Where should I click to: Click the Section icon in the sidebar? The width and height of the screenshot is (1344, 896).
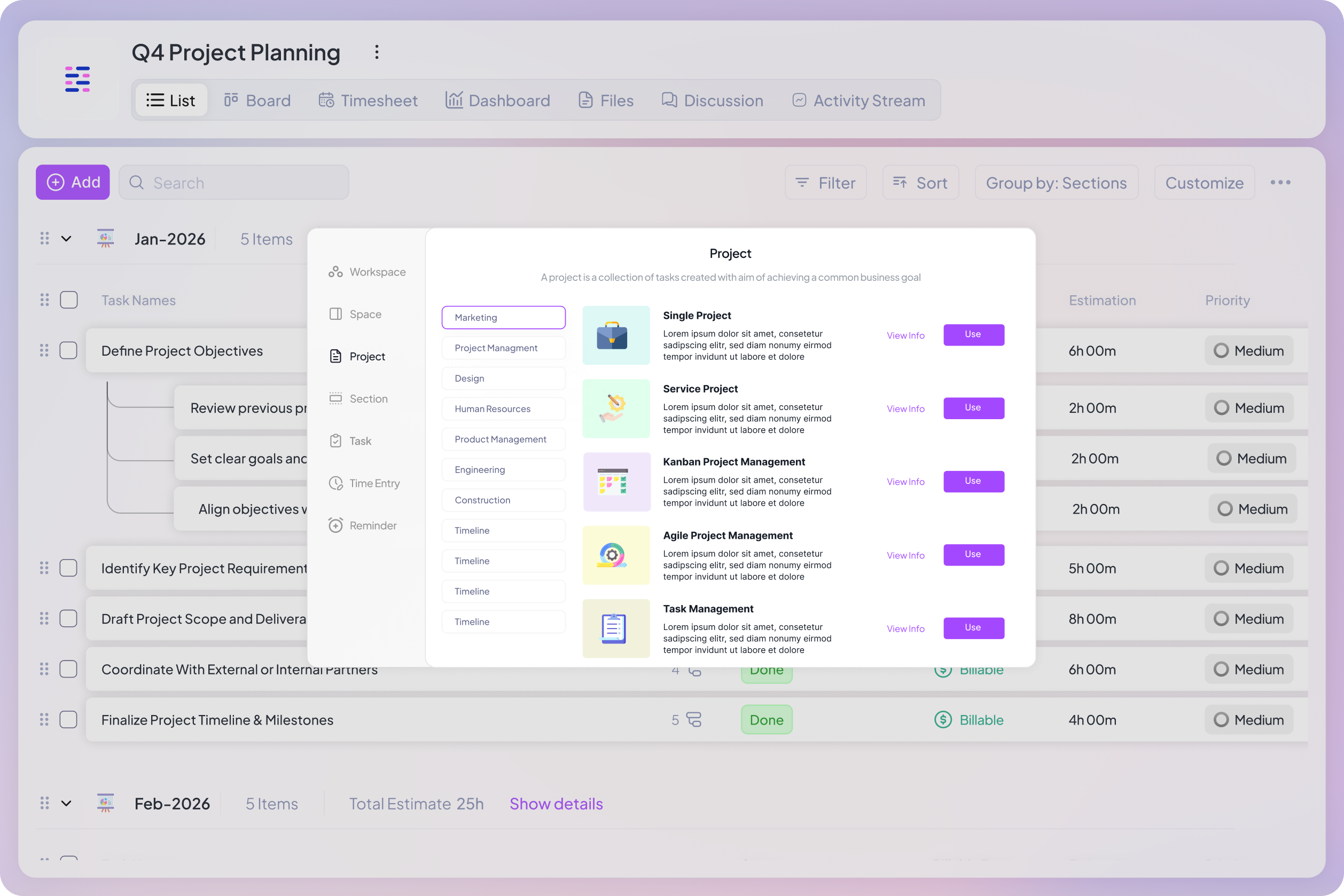pos(335,398)
